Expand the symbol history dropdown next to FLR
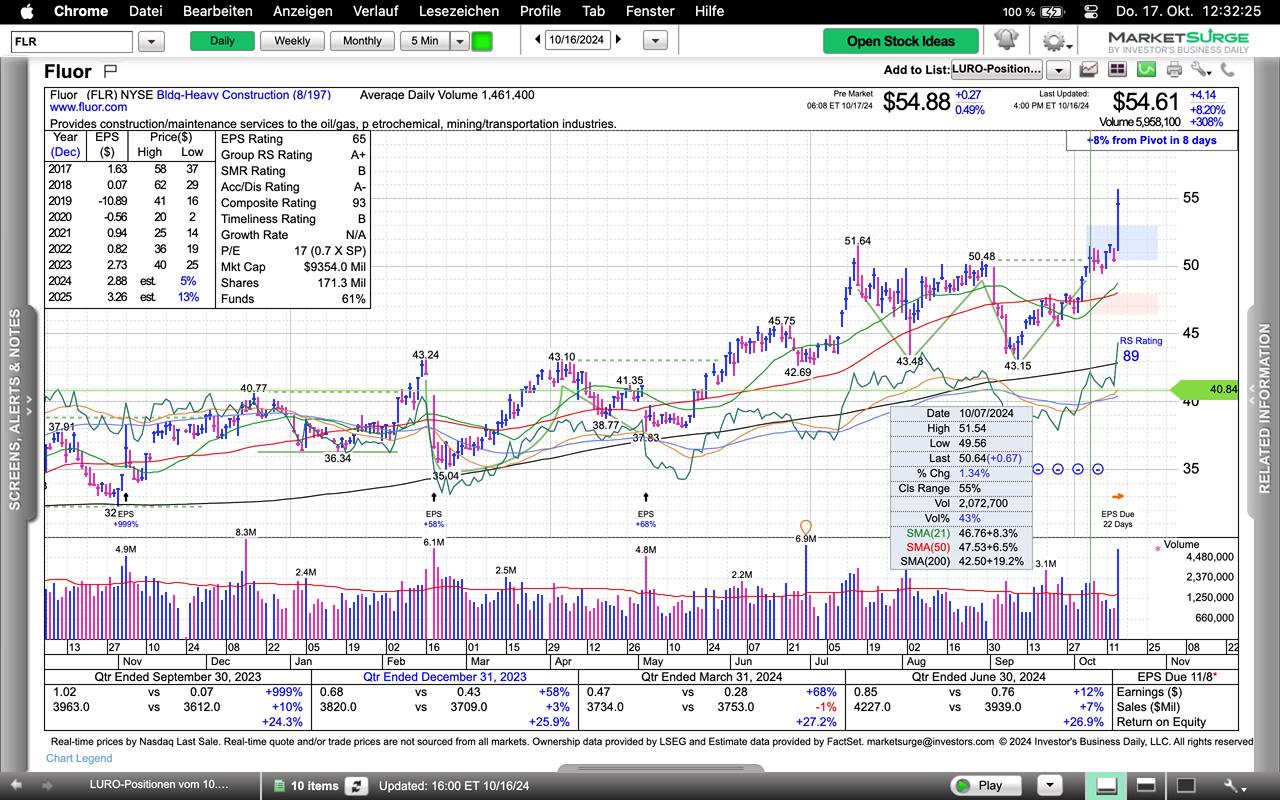 [x=151, y=41]
